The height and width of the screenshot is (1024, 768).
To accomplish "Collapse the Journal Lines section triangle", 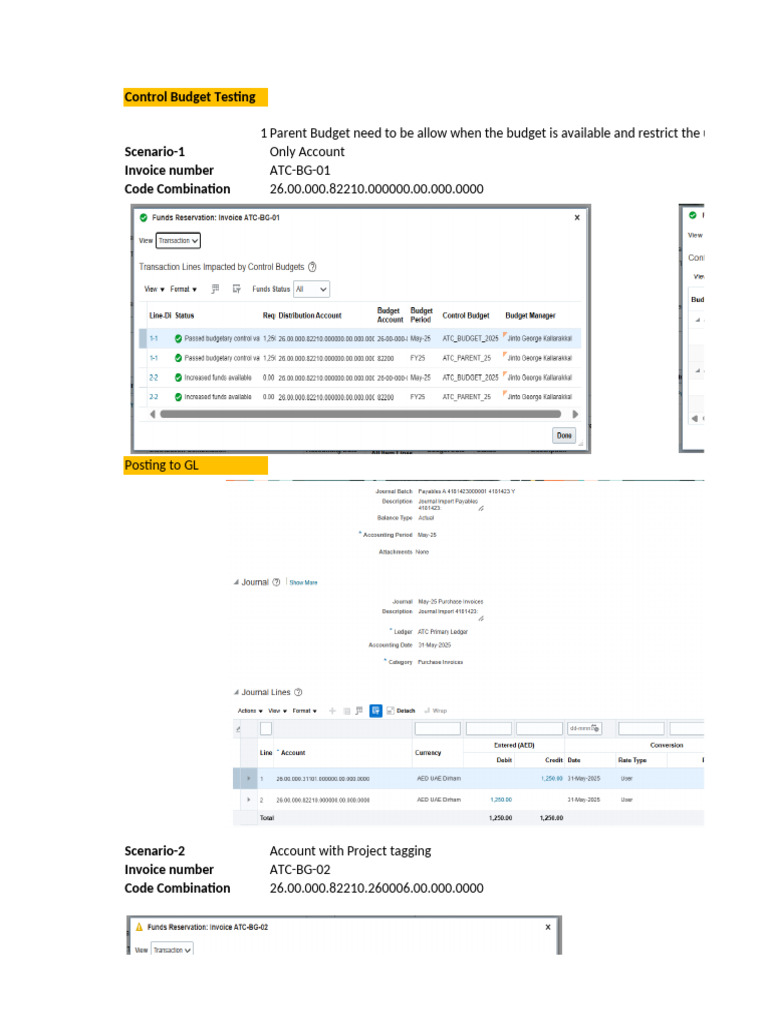I will click(236, 692).
